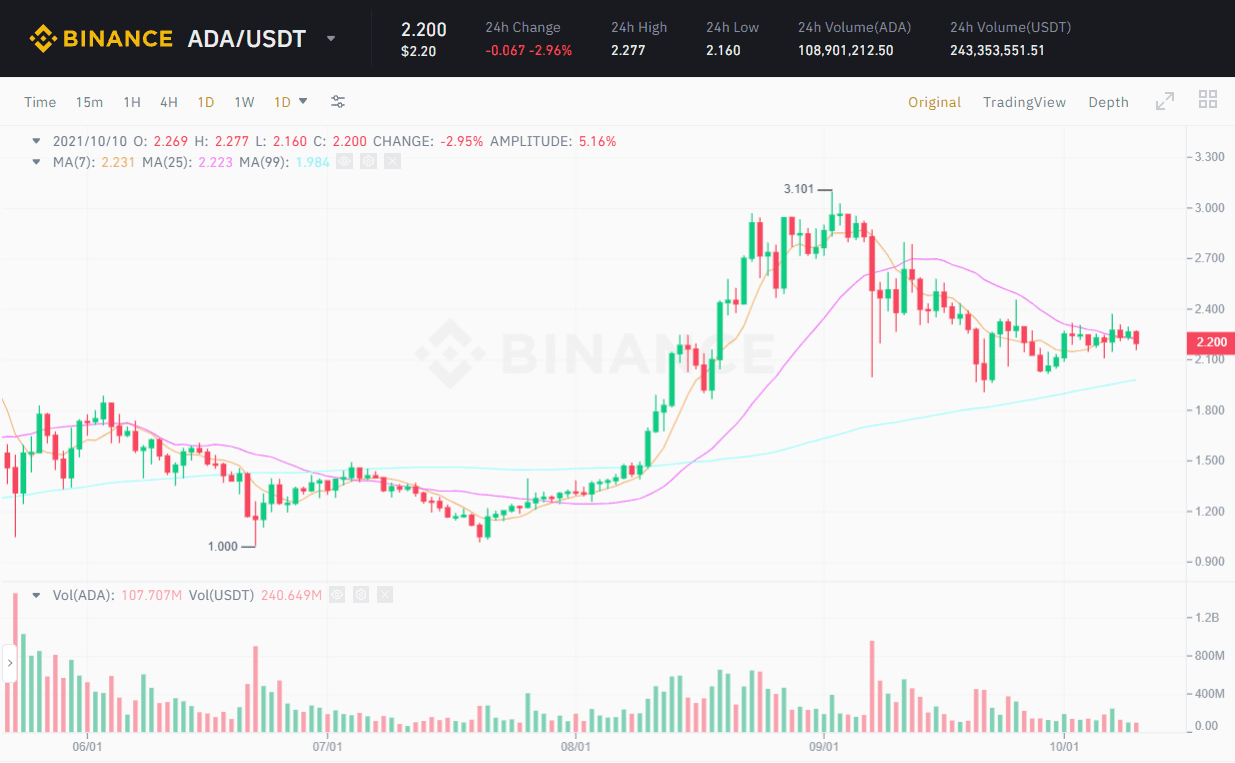Click the 24h Low value 2.160
This screenshot has width=1235, height=763.
tap(723, 50)
